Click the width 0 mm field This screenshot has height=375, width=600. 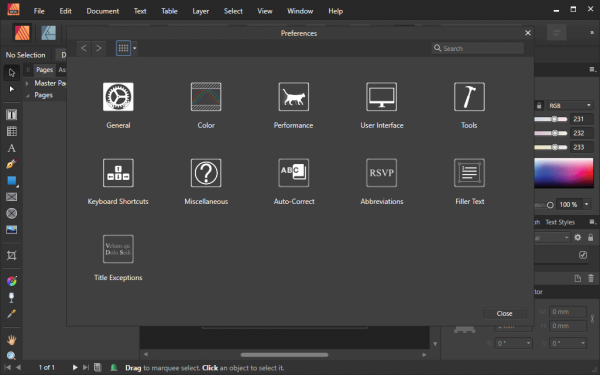pyautogui.click(x=567, y=312)
